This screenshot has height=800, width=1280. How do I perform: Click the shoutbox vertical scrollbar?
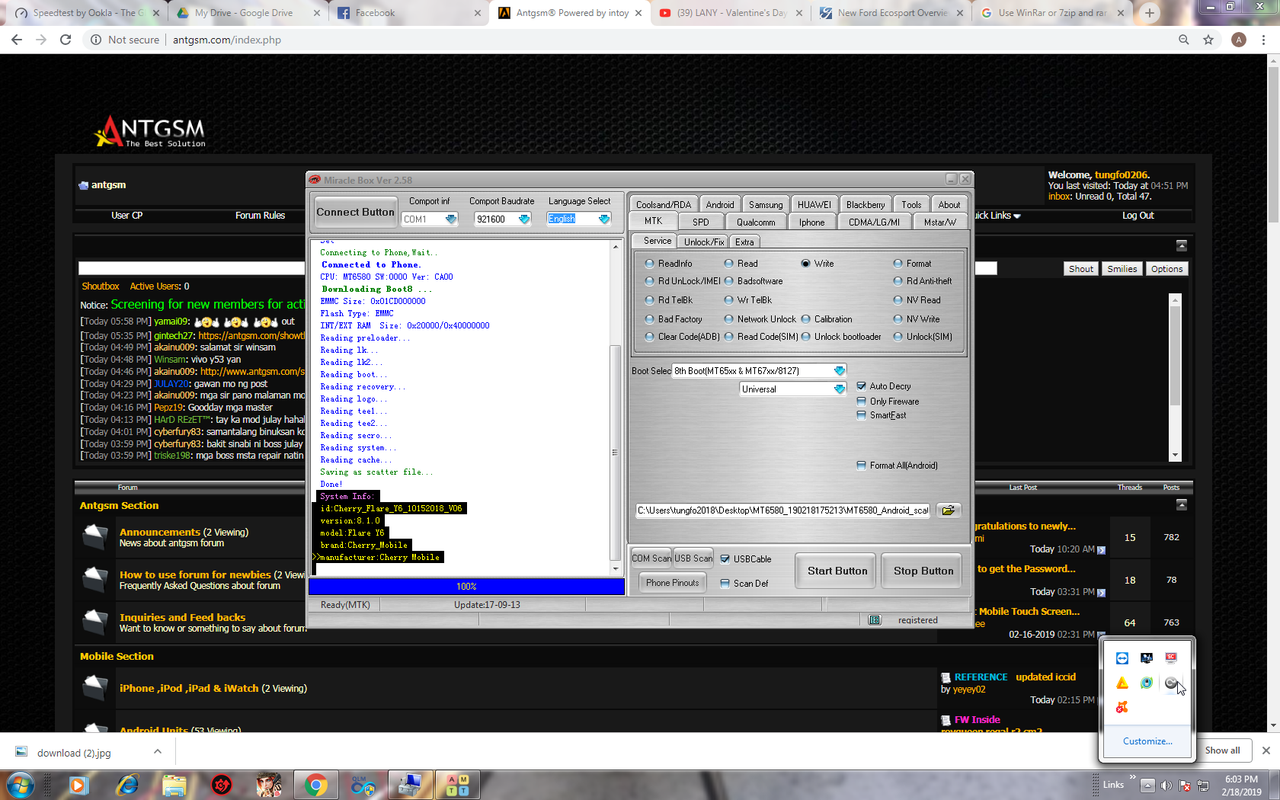(1175, 376)
